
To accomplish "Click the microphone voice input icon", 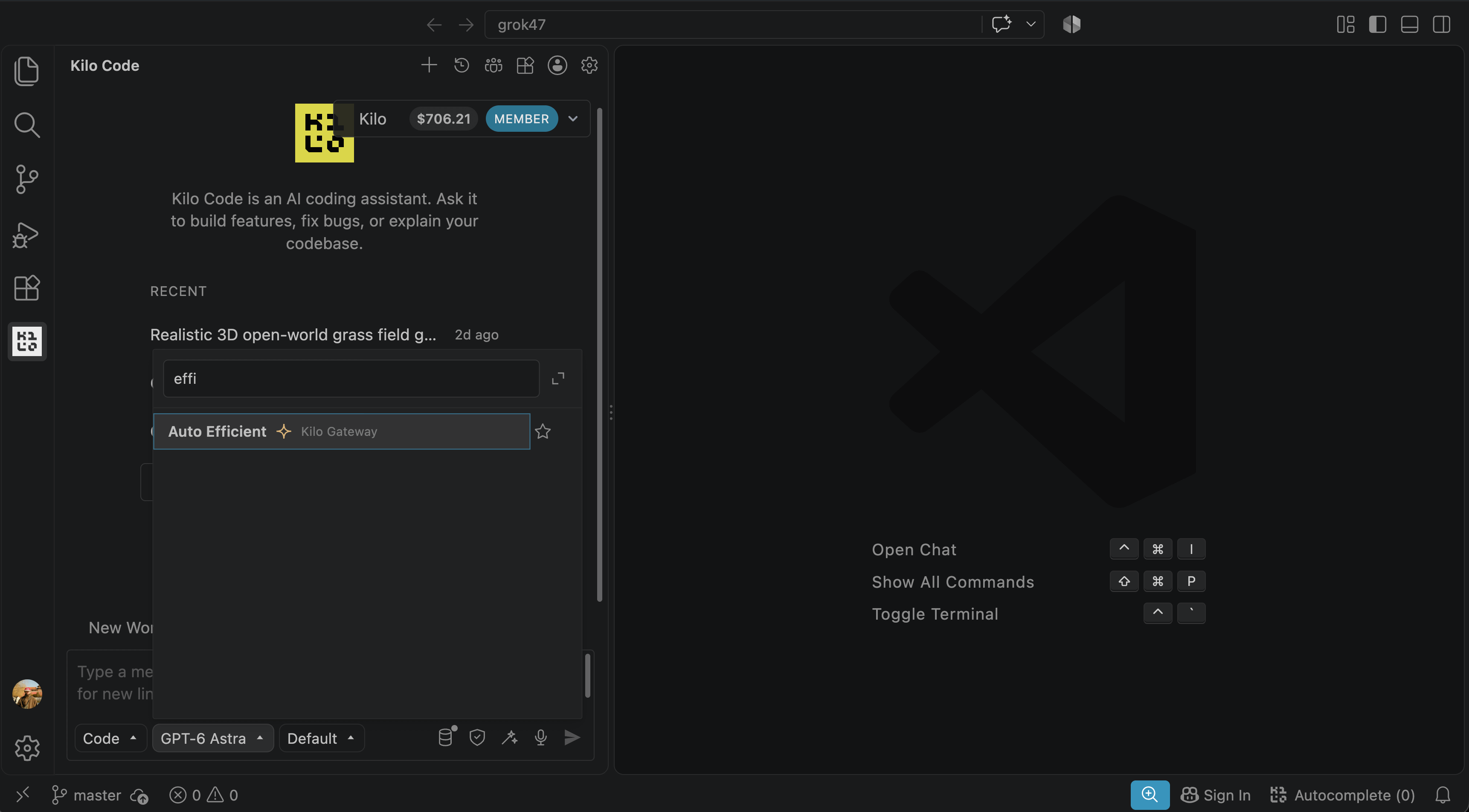I will (x=540, y=737).
